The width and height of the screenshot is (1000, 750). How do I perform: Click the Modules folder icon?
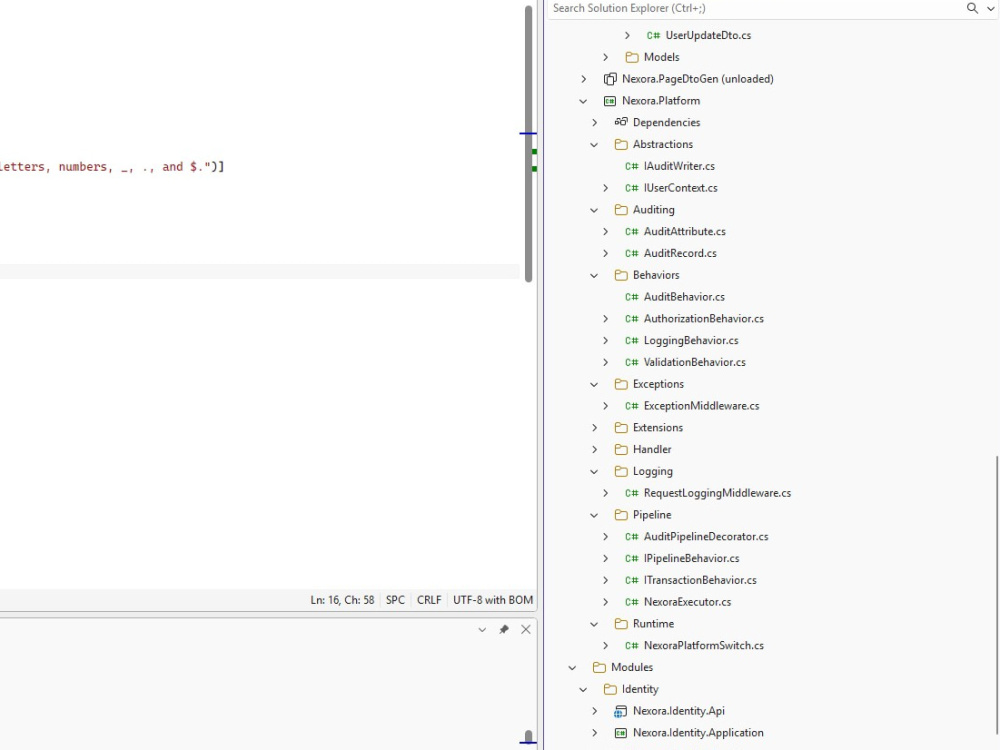(x=599, y=667)
